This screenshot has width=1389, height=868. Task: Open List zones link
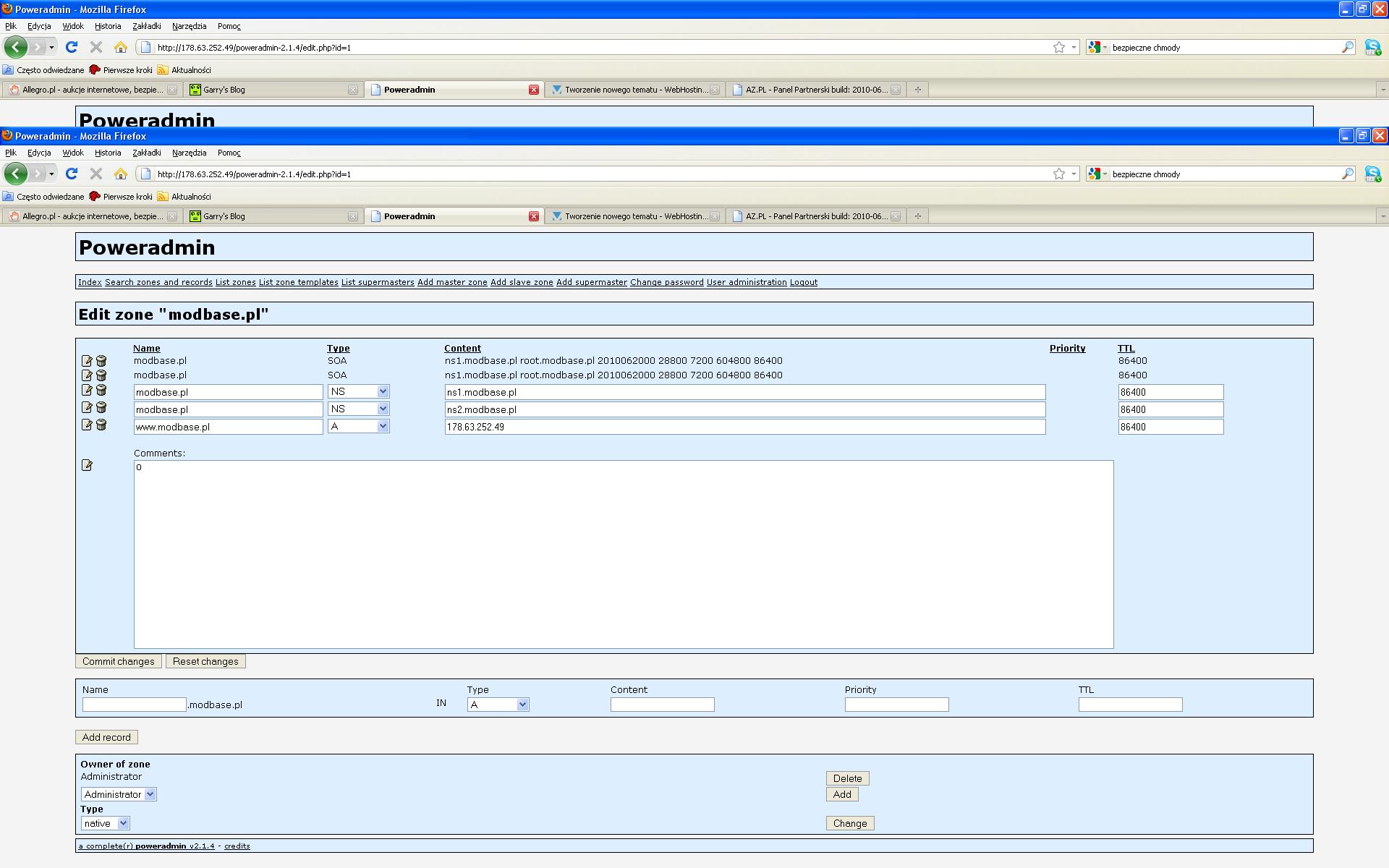236,282
